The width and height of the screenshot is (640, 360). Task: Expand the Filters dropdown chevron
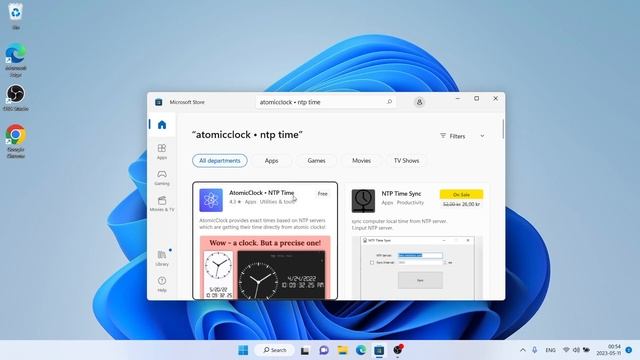[482, 136]
